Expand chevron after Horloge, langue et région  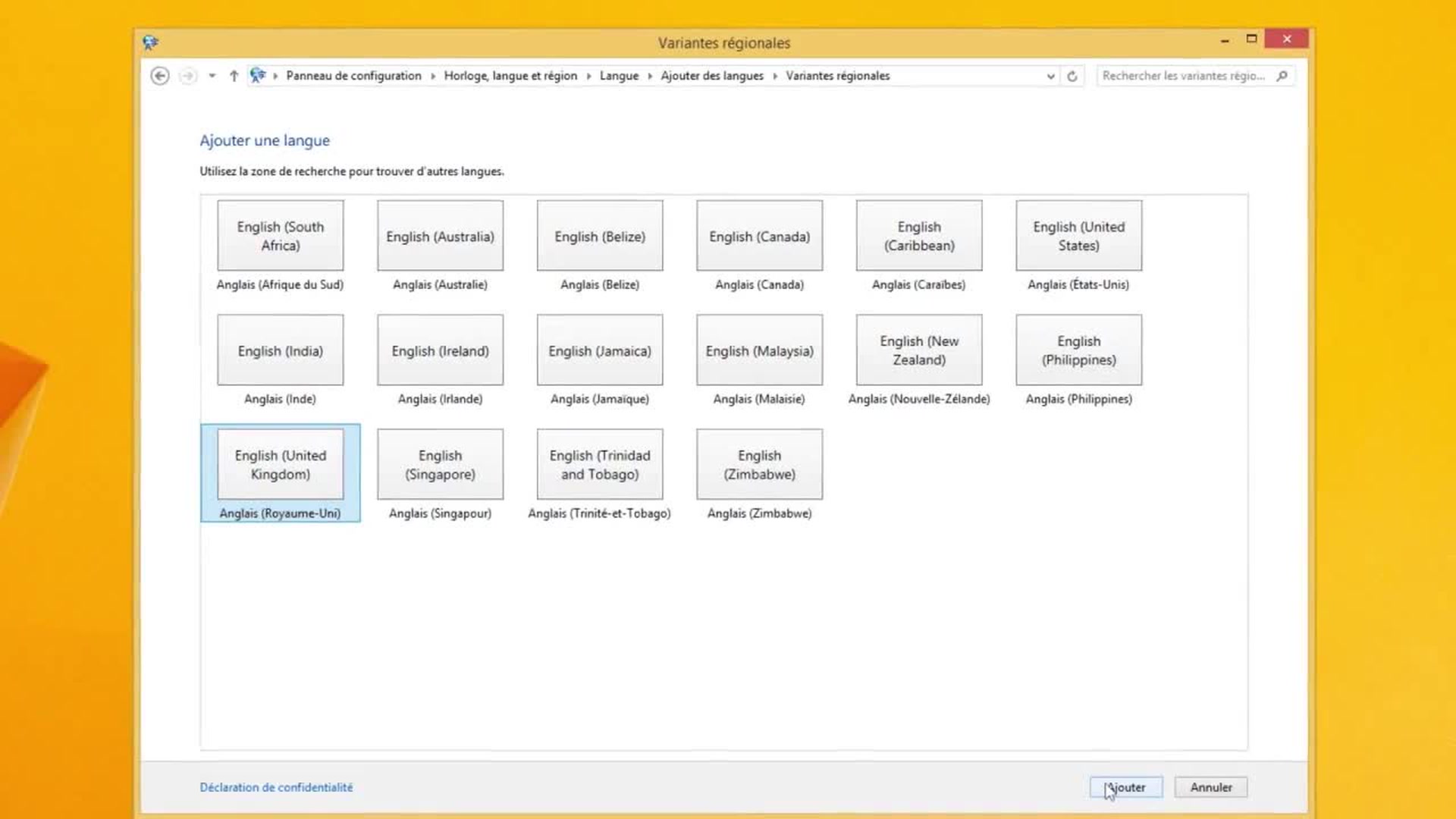pyautogui.click(x=588, y=76)
